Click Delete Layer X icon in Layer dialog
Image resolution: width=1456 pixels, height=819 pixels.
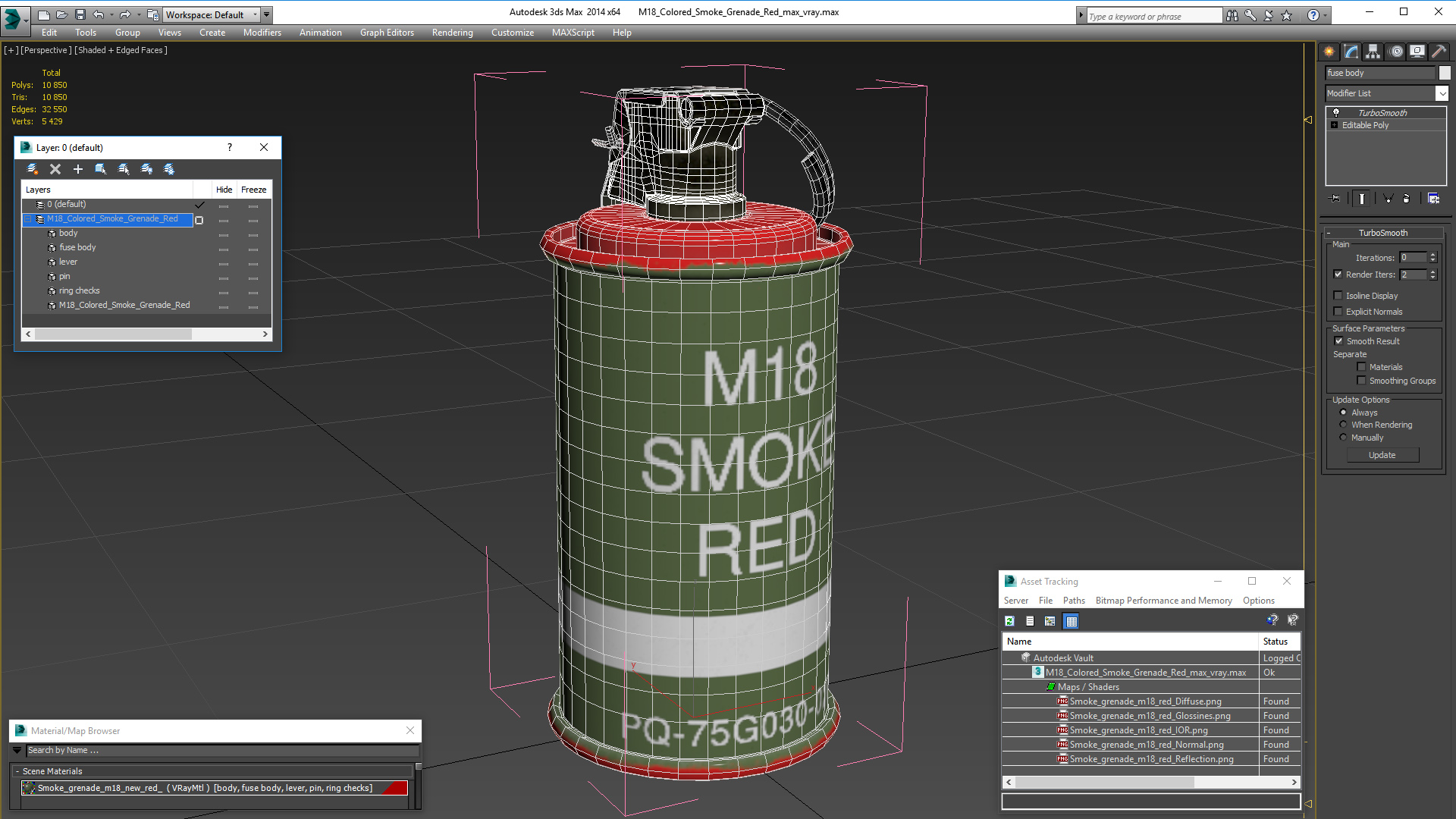[55, 169]
